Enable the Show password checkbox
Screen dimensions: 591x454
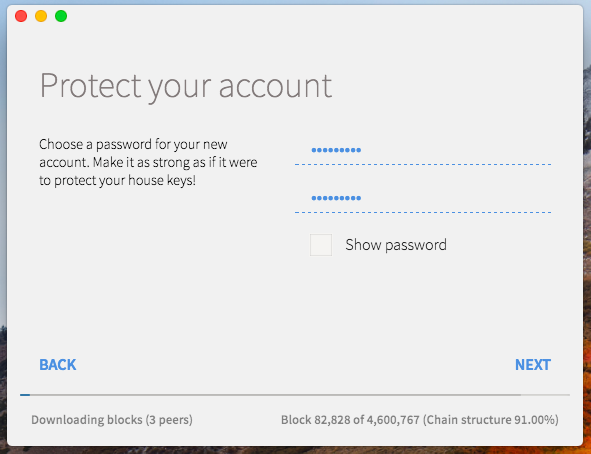point(321,245)
